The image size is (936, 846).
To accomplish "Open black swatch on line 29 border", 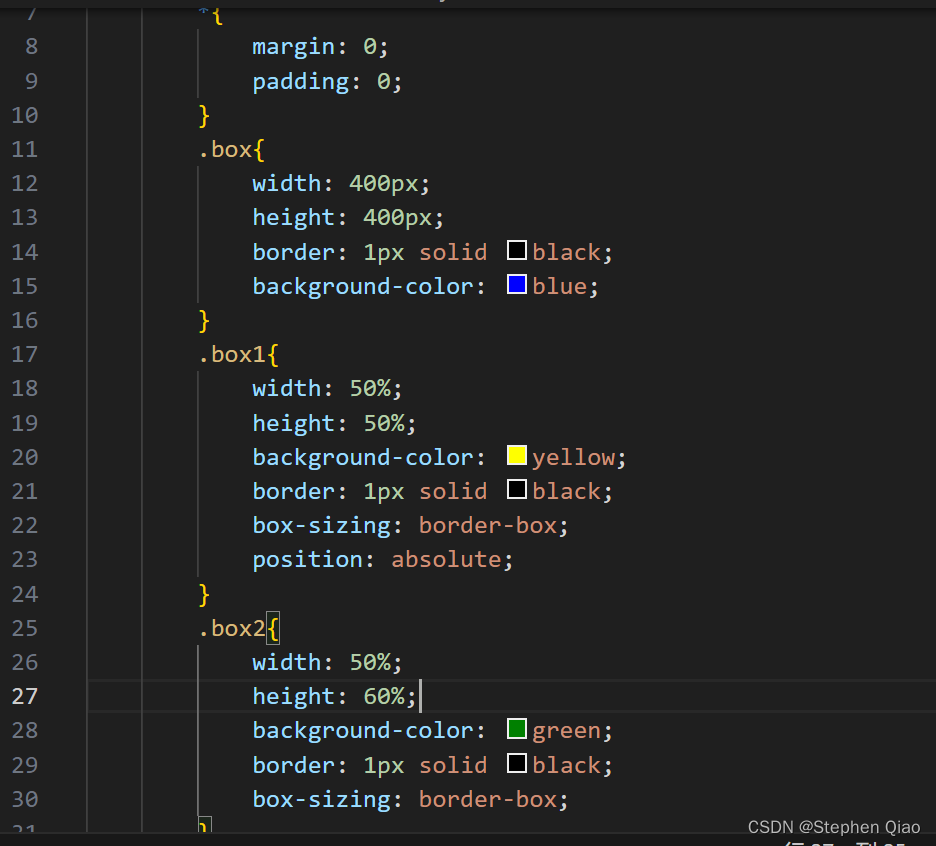I will 516,763.
